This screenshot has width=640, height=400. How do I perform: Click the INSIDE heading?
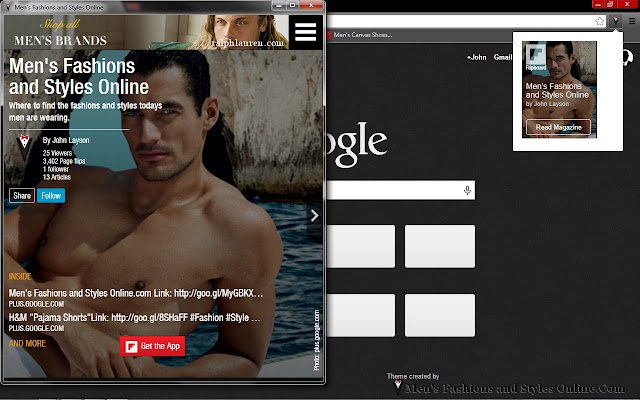click(x=20, y=277)
